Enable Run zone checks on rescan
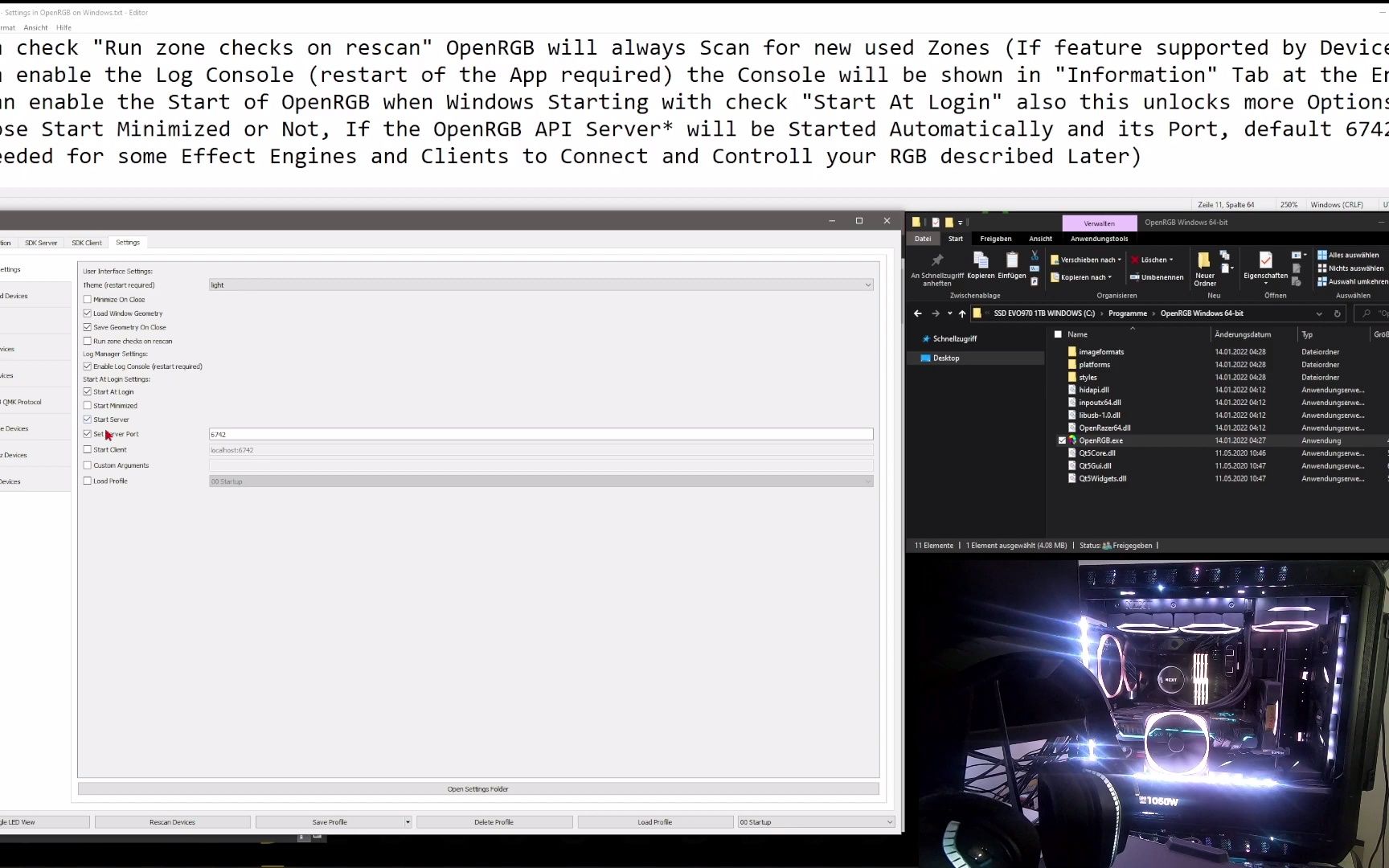Screen dimensions: 1389x868 coord(88,342)
